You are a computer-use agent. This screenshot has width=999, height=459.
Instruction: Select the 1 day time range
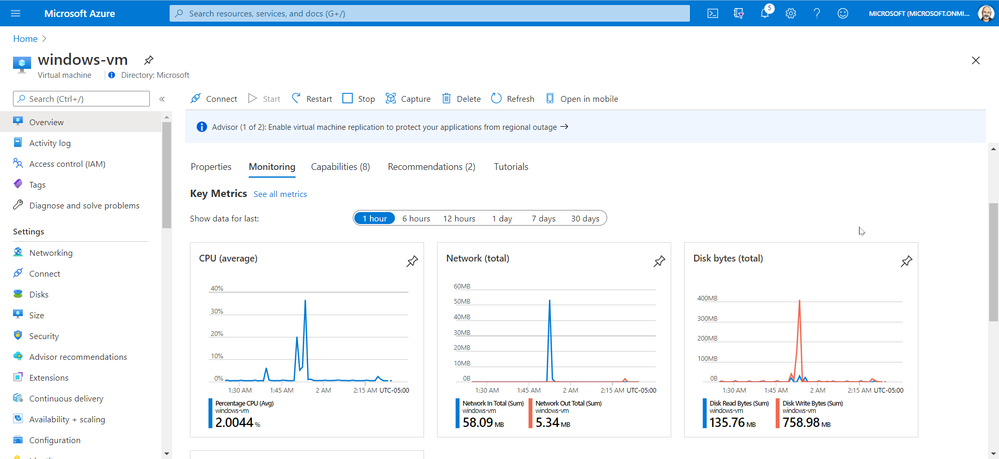click(x=502, y=219)
